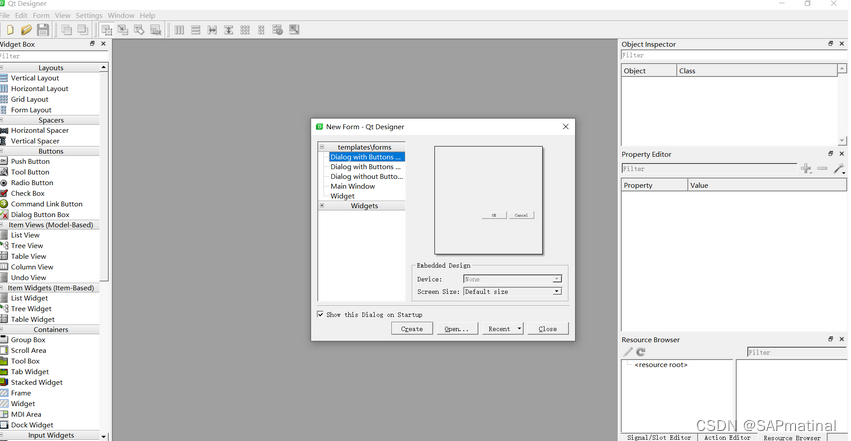Viewport: 851px width, 441px height.
Task: Click the Create button
Action: pyautogui.click(x=412, y=329)
